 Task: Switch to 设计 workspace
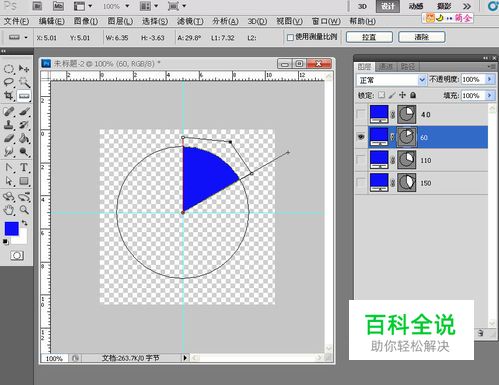[388, 6]
